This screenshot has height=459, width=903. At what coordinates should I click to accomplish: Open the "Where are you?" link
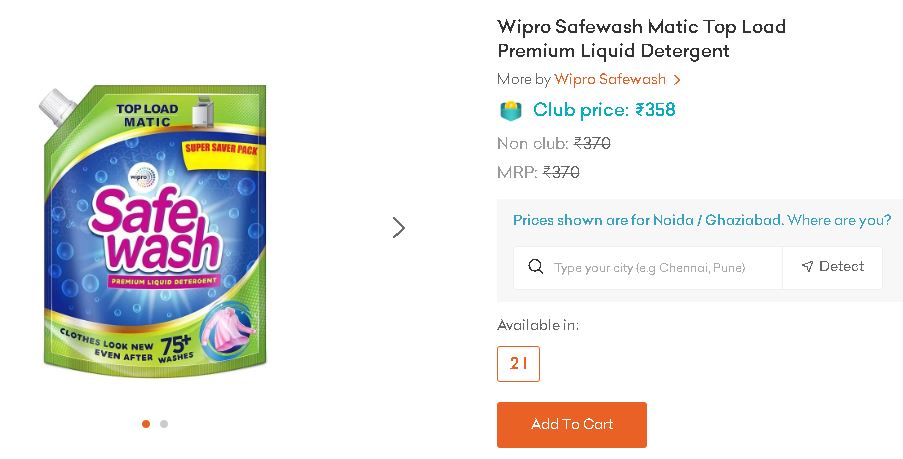click(x=839, y=220)
